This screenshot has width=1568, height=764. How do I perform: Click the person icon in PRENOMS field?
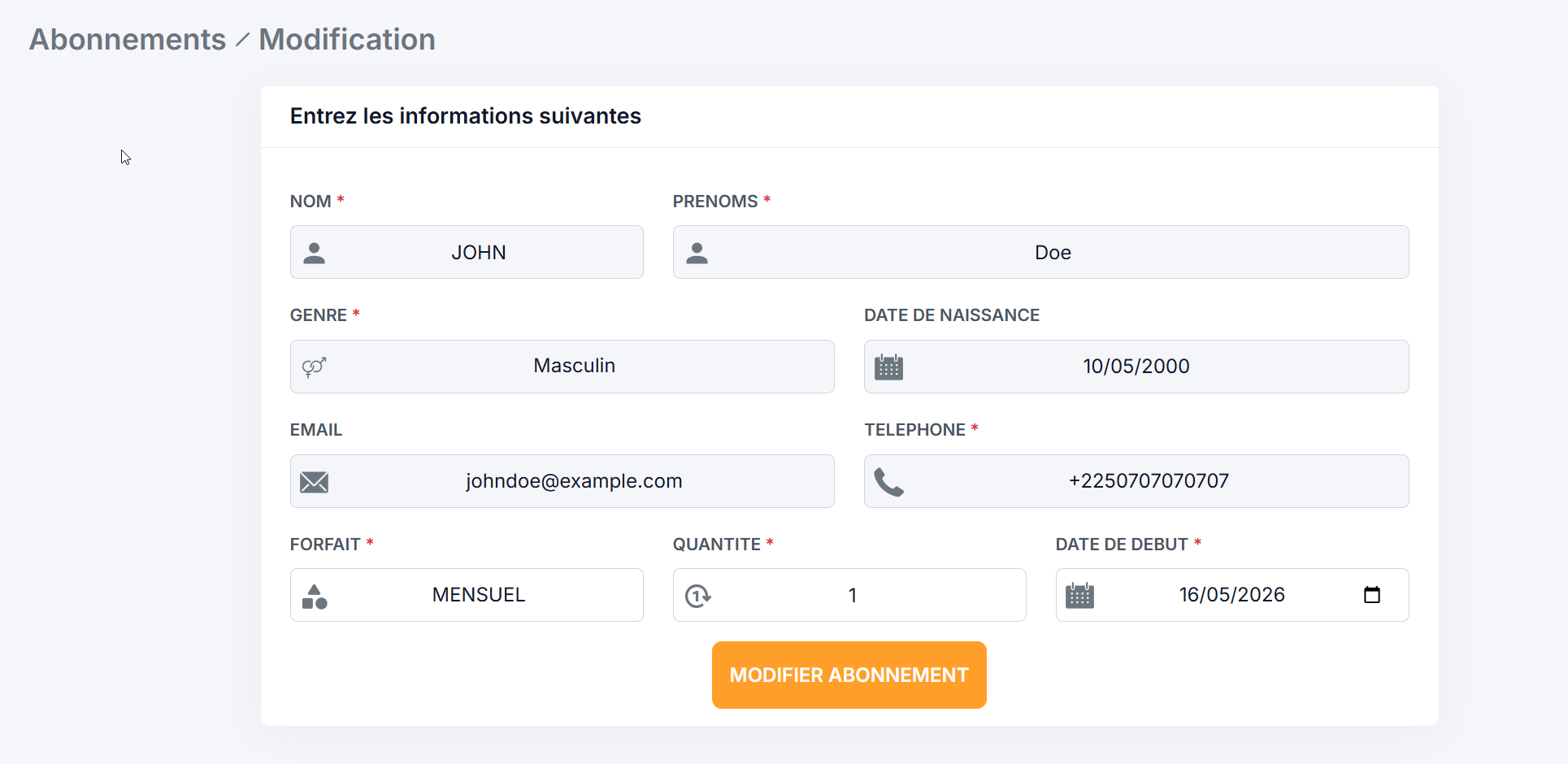(697, 253)
